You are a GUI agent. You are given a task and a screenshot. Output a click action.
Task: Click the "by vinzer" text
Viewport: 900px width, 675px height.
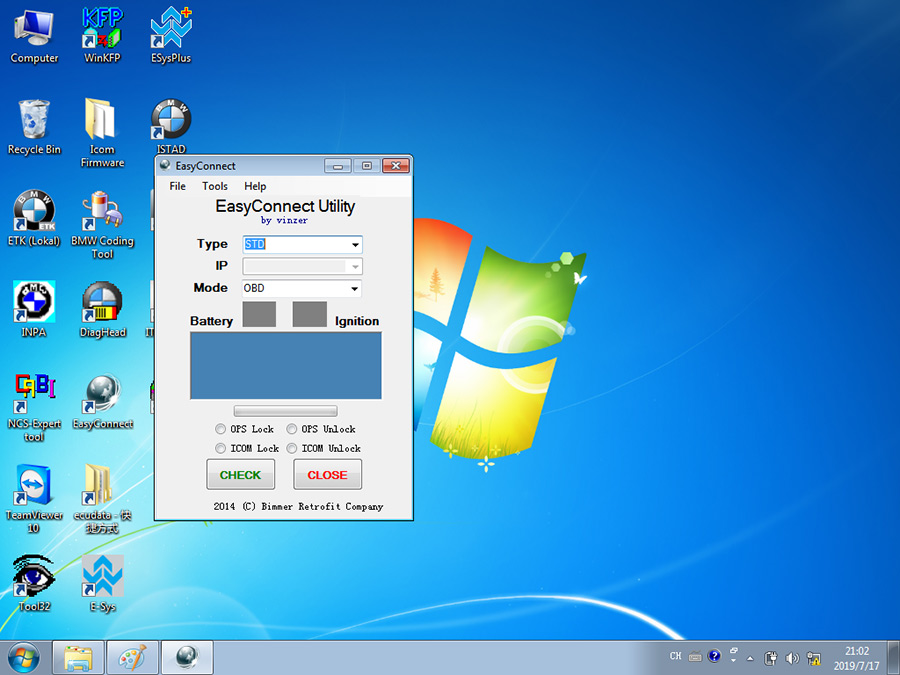(x=284, y=220)
